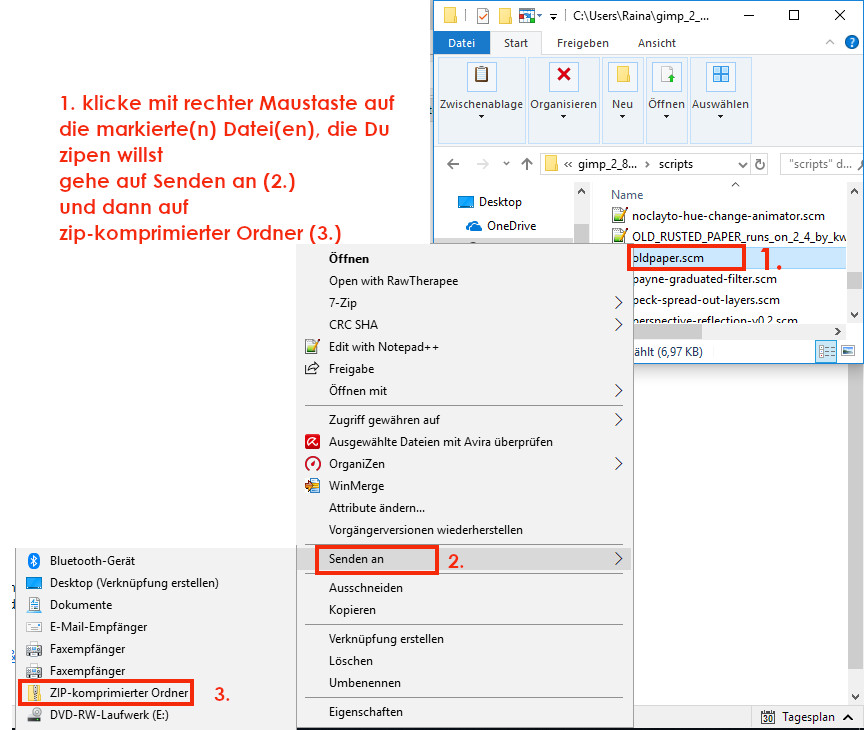Refresh the scripts folder view
Image resolution: width=864 pixels, height=730 pixels.
760,164
